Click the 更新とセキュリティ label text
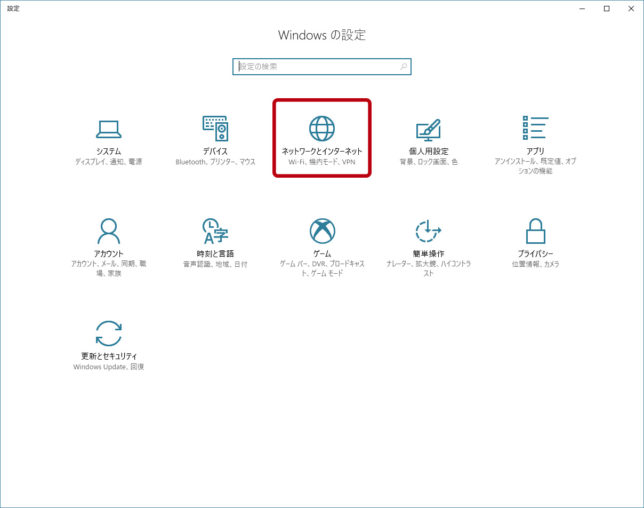Image resolution: width=644 pixels, height=508 pixels. coord(108,356)
